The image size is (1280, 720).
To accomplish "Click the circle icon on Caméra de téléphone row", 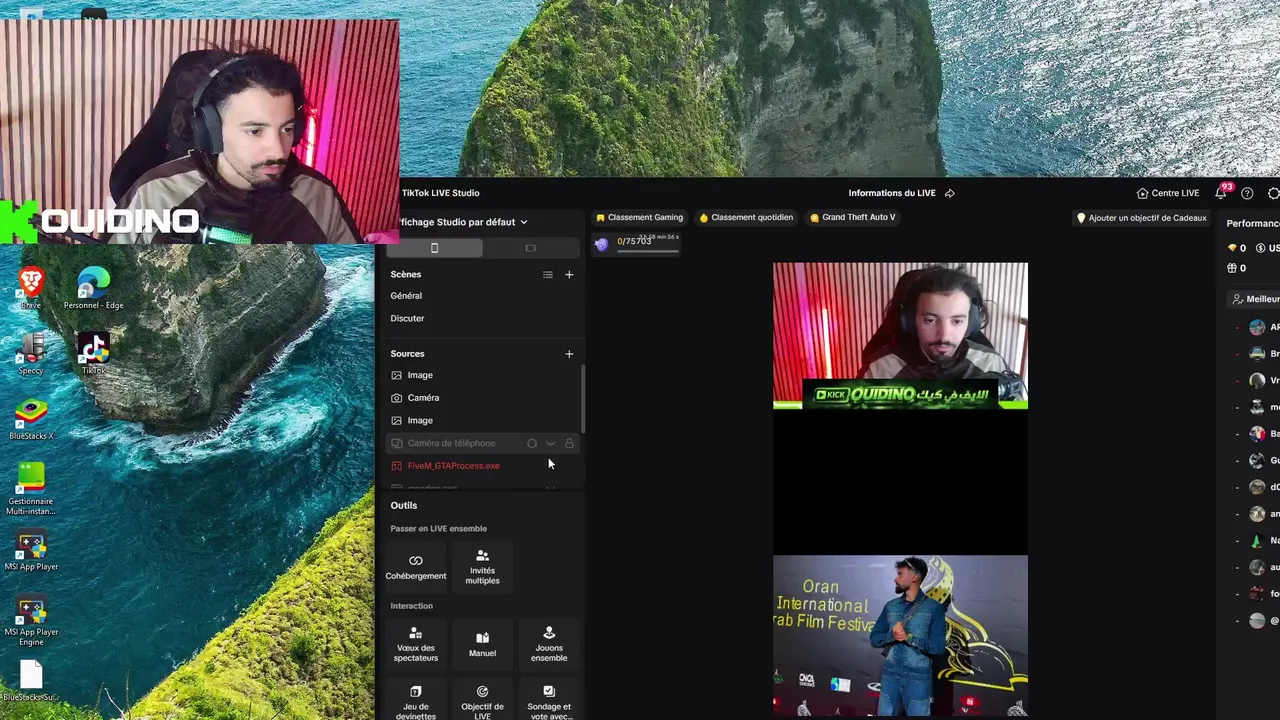I will pos(532,443).
